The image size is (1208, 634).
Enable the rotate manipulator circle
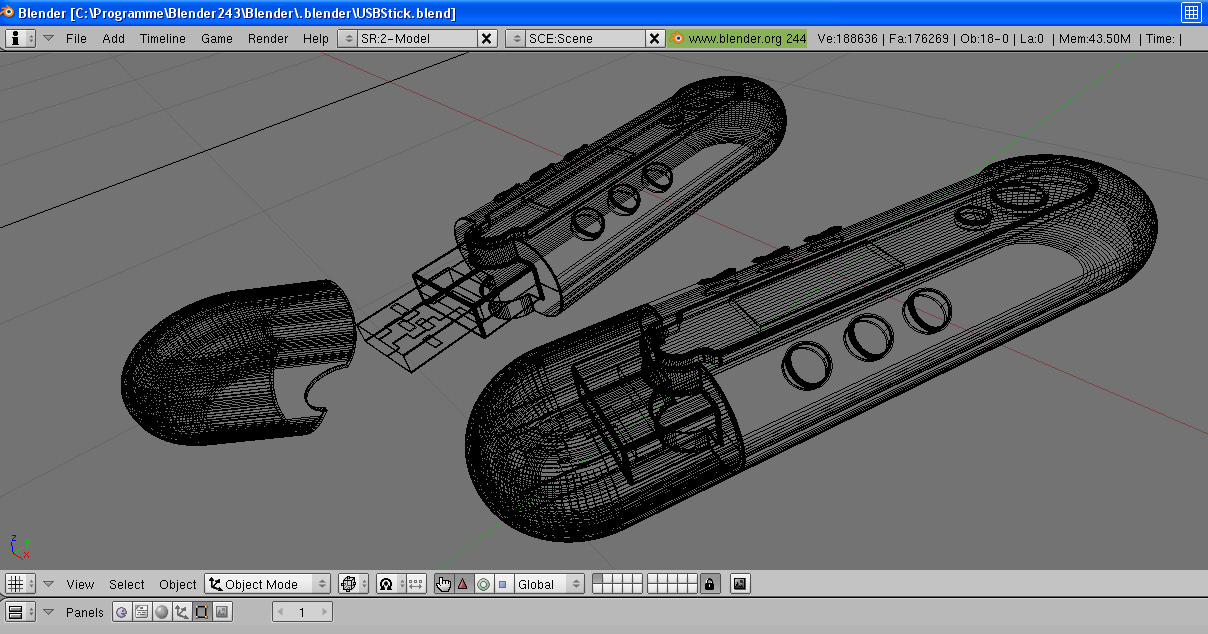[x=483, y=584]
